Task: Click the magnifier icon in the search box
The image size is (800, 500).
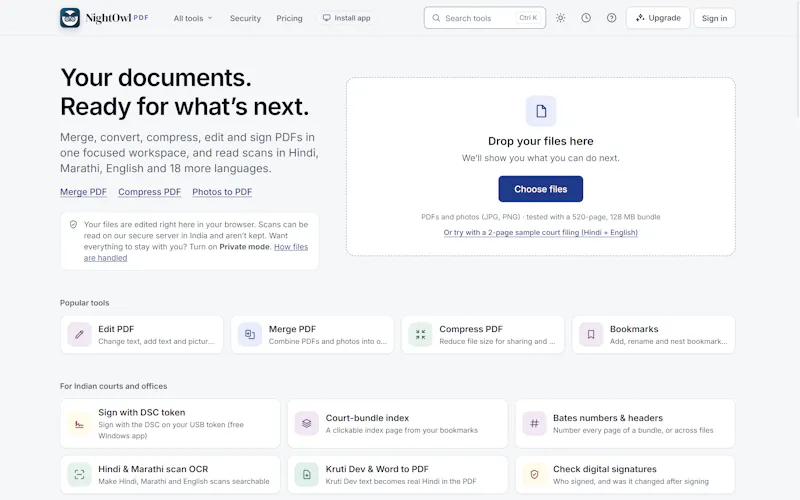Action: click(x=436, y=18)
